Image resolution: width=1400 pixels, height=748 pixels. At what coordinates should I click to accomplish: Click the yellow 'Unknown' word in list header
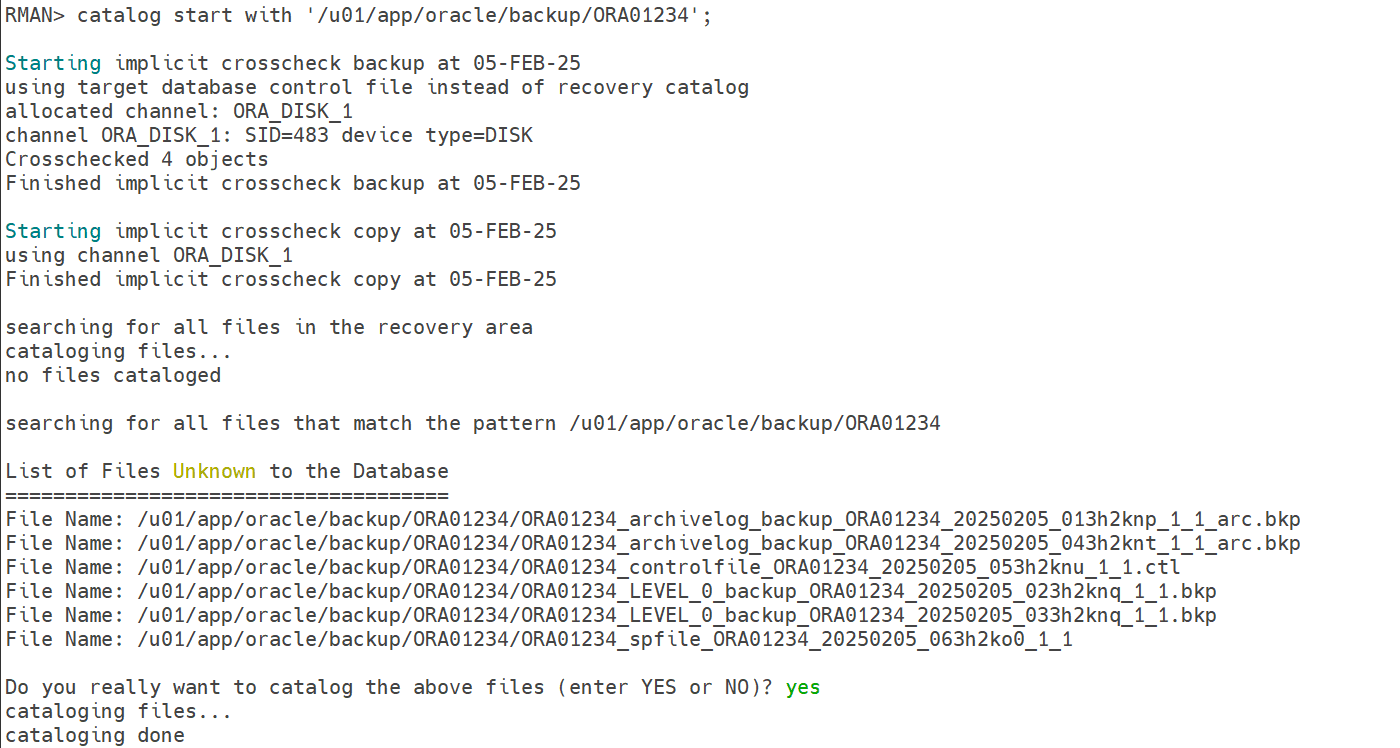[214, 471]
